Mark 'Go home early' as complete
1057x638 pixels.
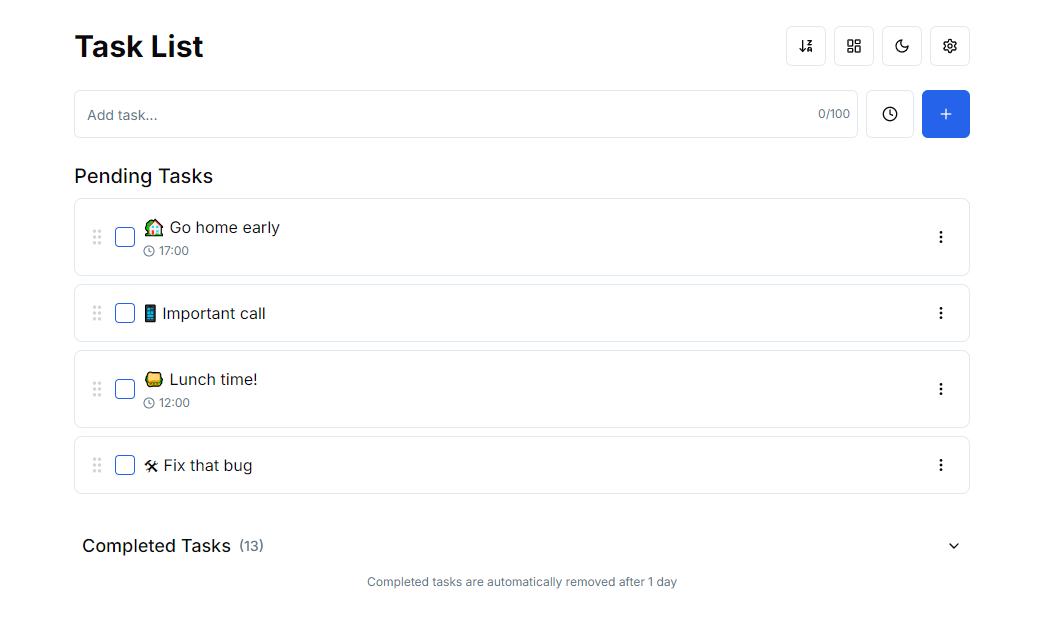coord(125,237)
